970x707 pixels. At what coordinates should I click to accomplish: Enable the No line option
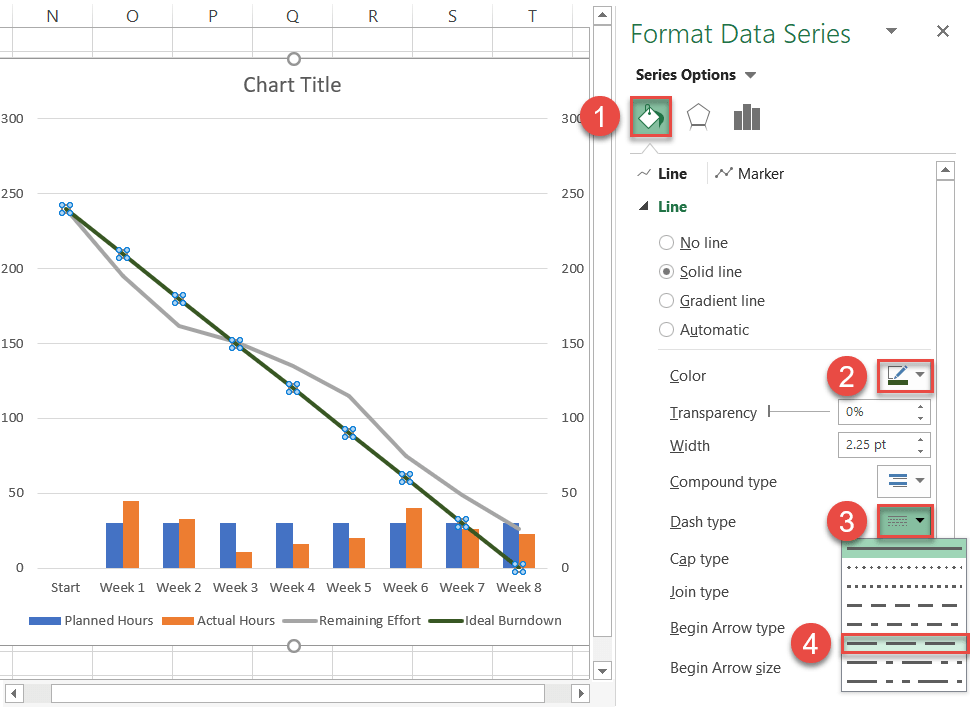point(666,242)
